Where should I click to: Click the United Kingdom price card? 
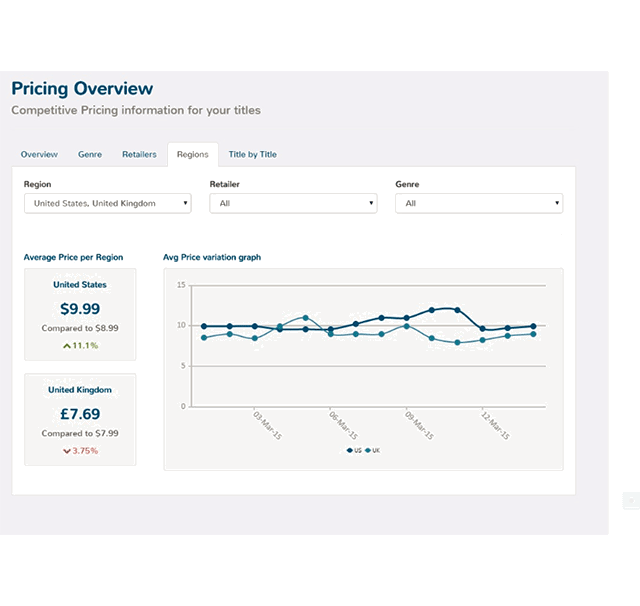80,420
